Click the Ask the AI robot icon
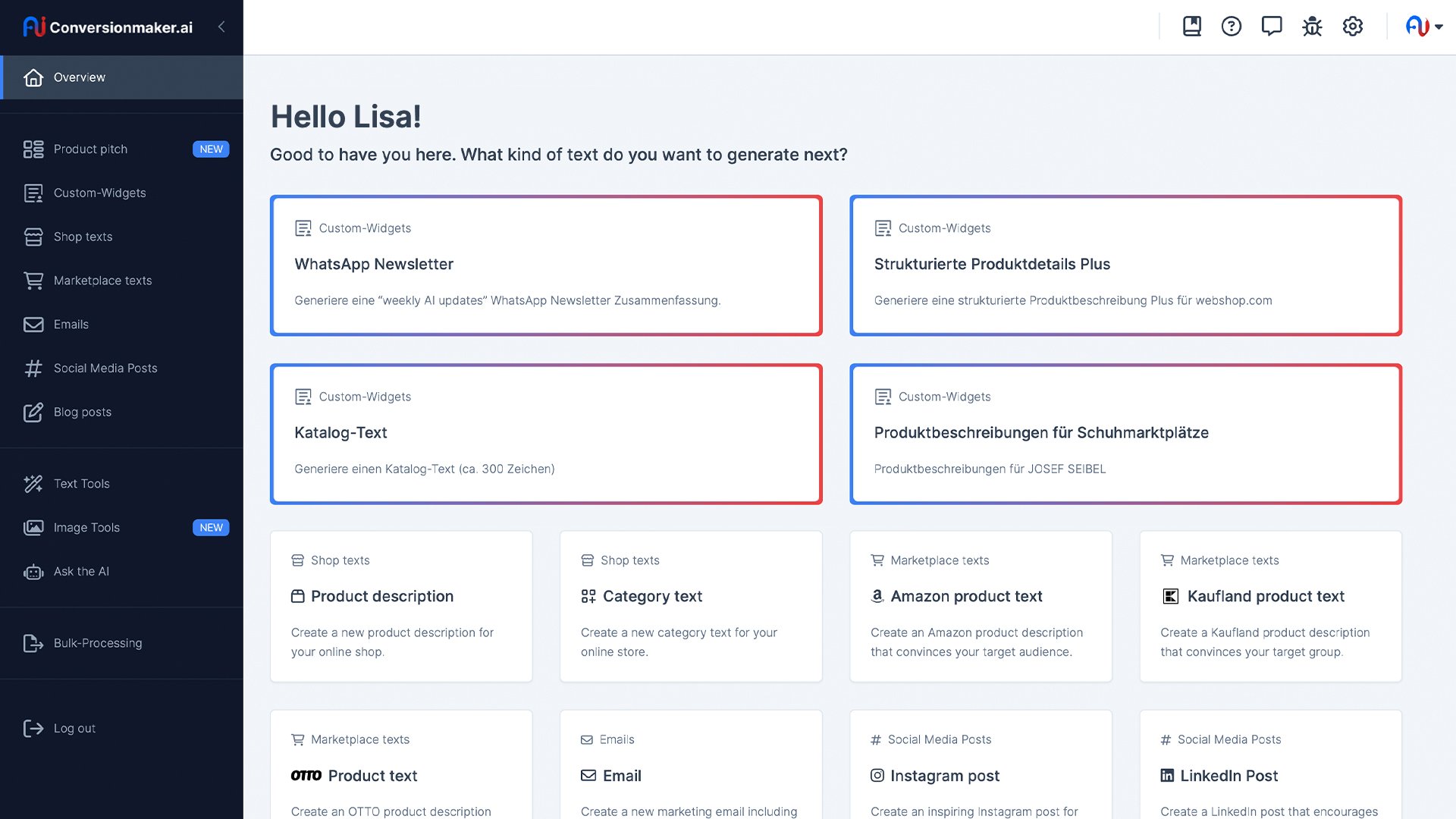 pos(33,572)
